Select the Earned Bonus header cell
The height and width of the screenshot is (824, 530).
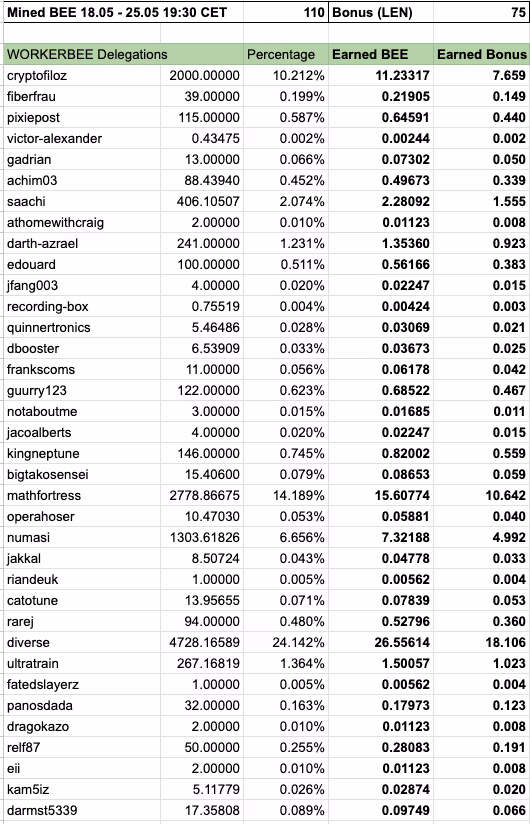tap(481, 55)
